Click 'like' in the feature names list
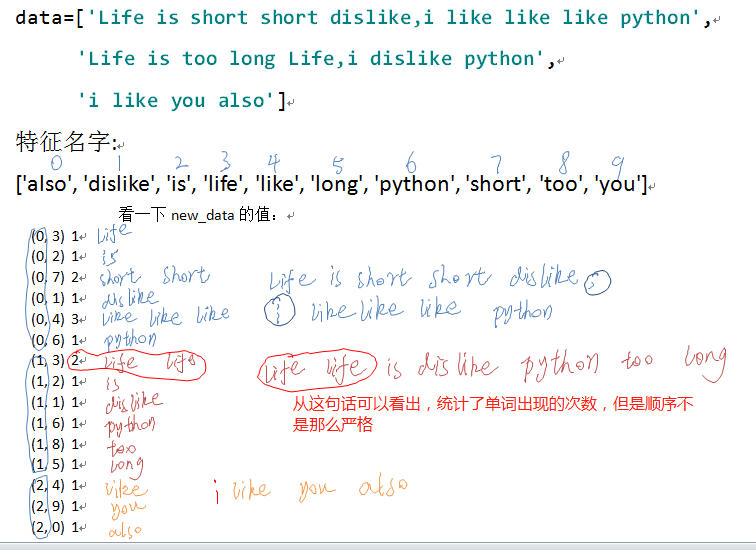756x550 pixels. (277, 184)
